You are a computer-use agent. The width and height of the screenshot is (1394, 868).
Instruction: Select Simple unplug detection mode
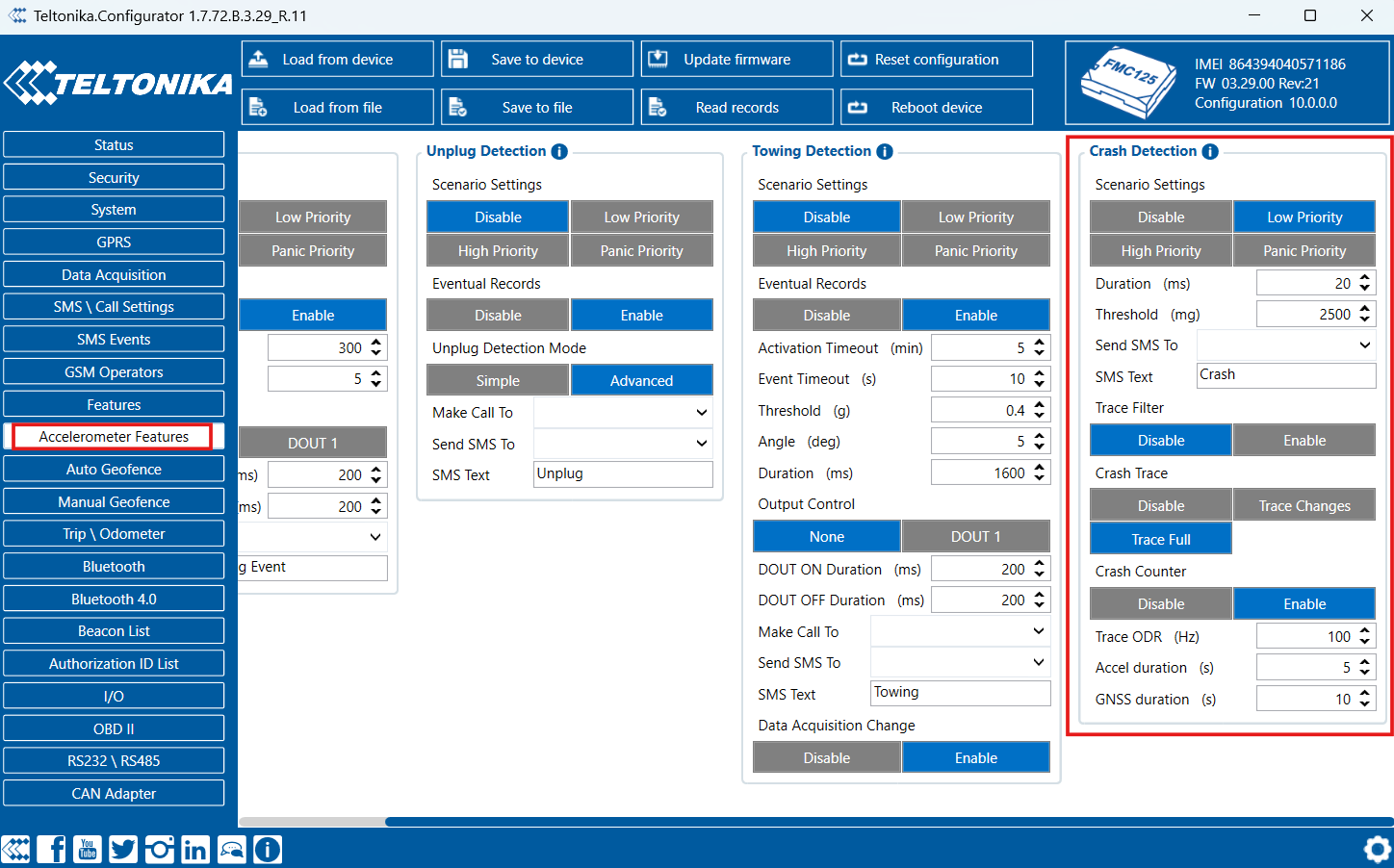click(498, 380)
